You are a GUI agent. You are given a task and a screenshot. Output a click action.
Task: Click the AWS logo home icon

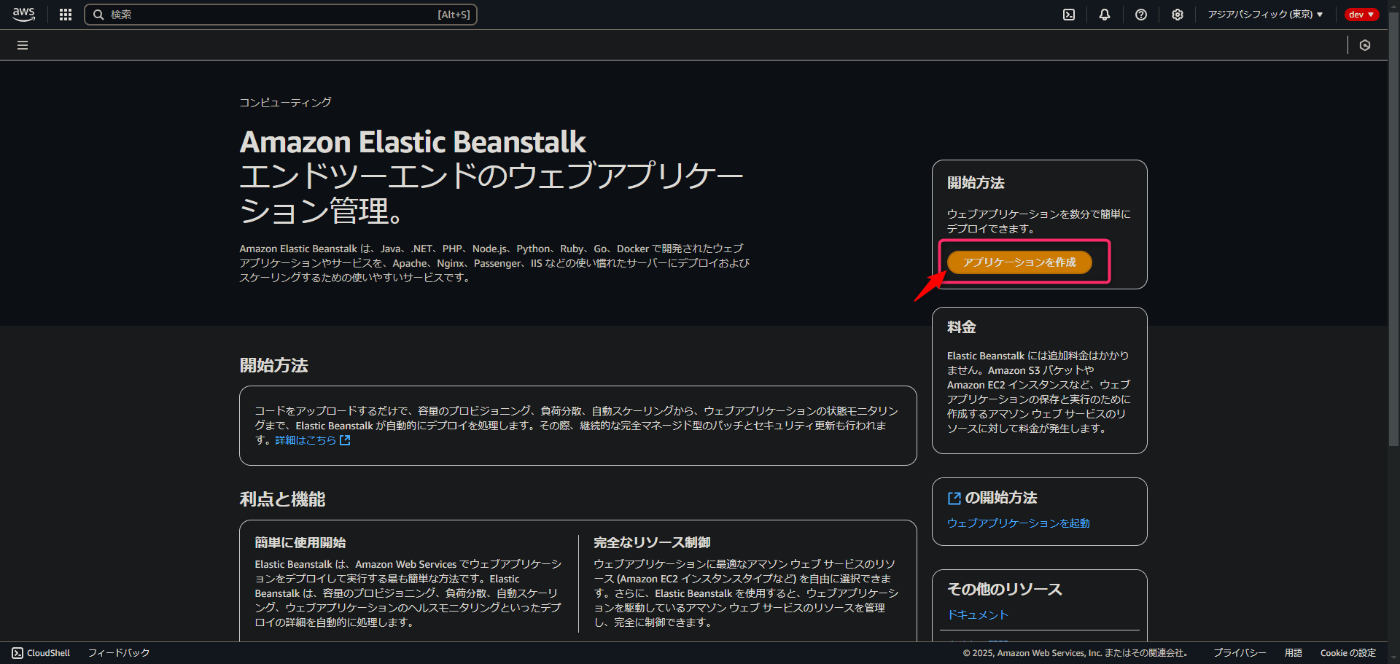pyautogui.click(x=23, y=14)
